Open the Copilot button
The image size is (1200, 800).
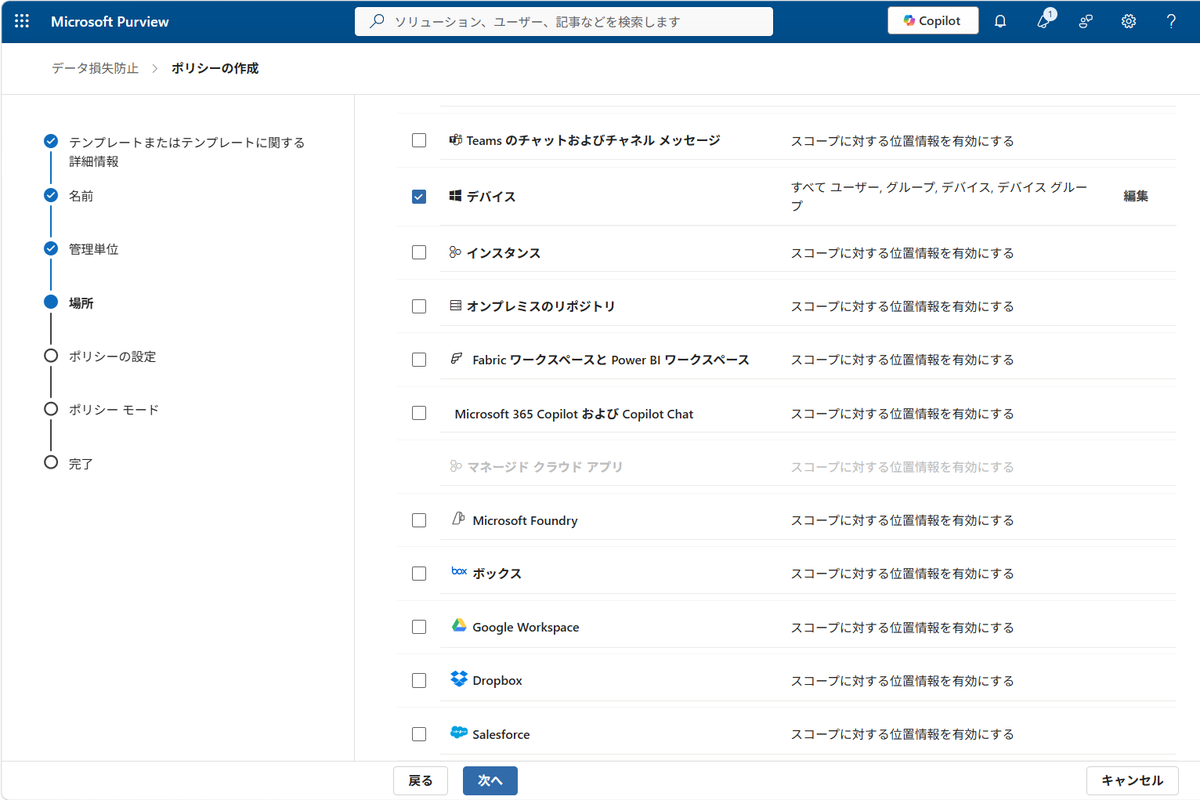[933, 21]
